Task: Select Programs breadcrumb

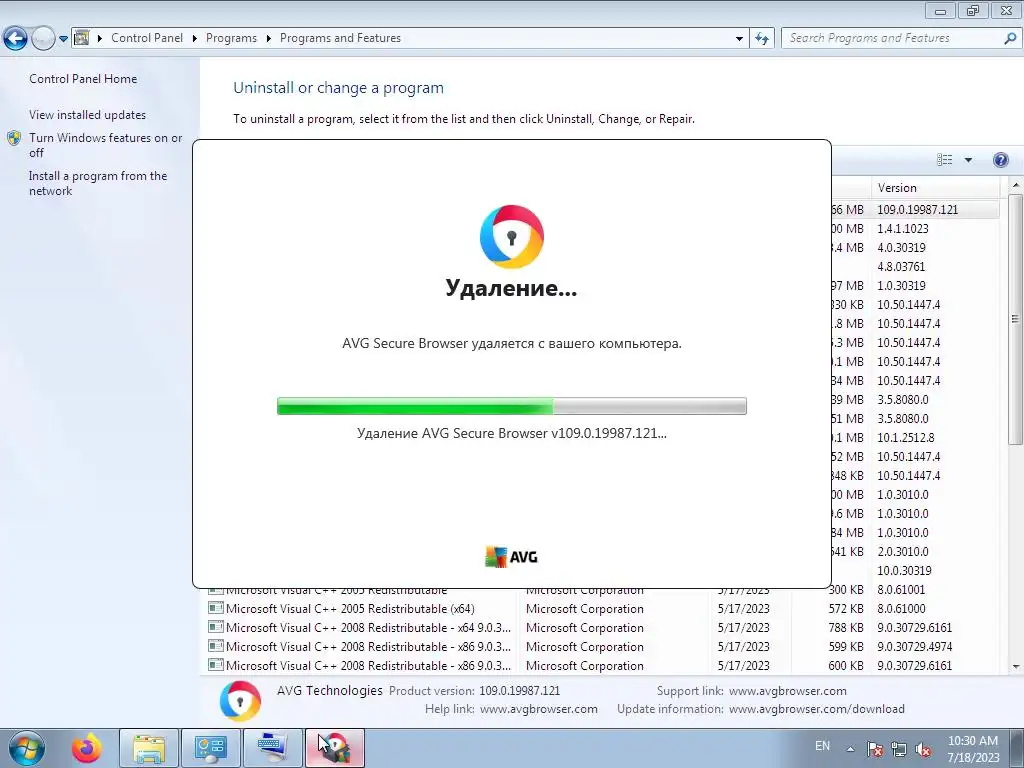Action: [231, 38]
